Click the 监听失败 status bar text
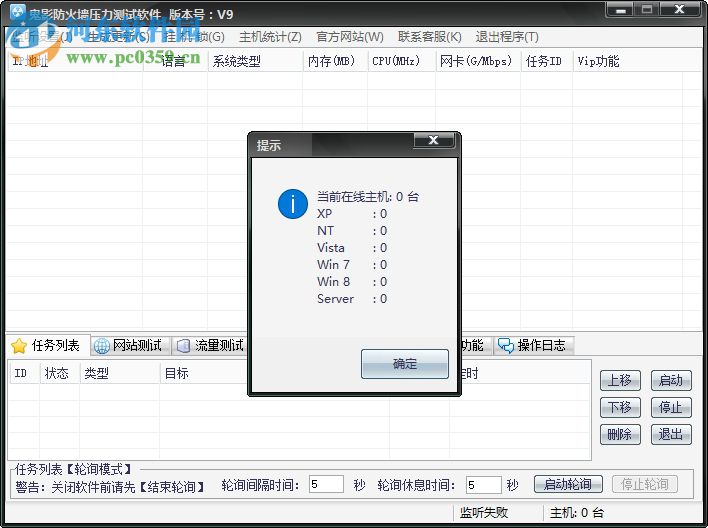The width and height of the screenshot is (708, 528). pos(484,513)
